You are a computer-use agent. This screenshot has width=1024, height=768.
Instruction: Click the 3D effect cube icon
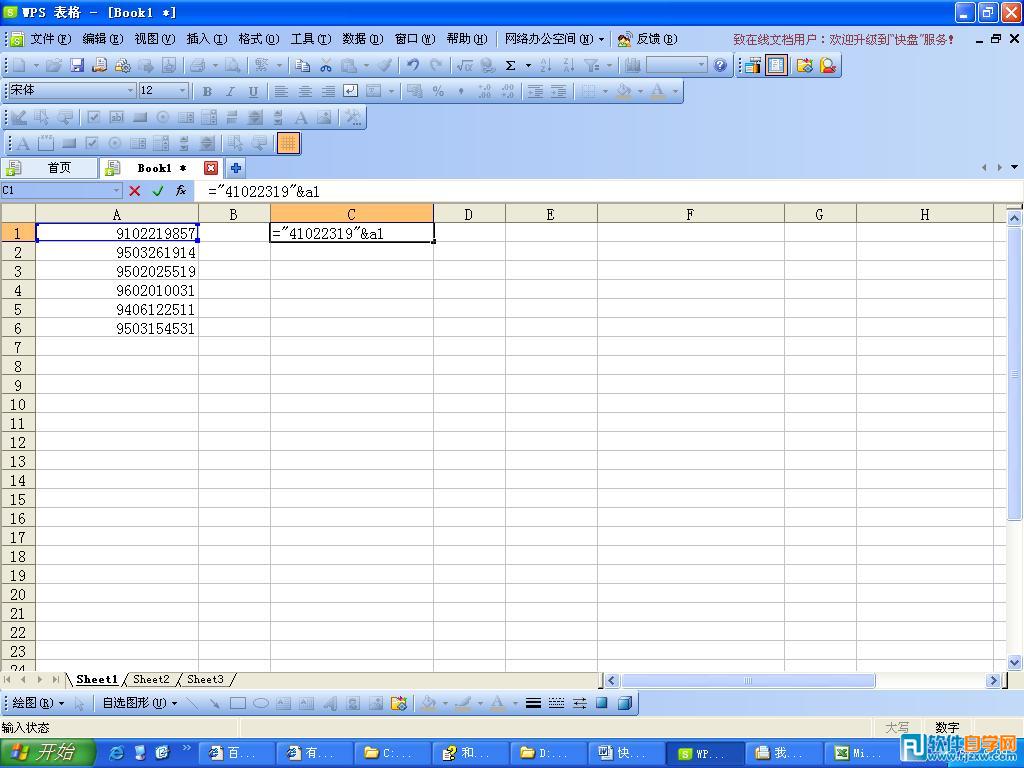click(x=625, y=703)
